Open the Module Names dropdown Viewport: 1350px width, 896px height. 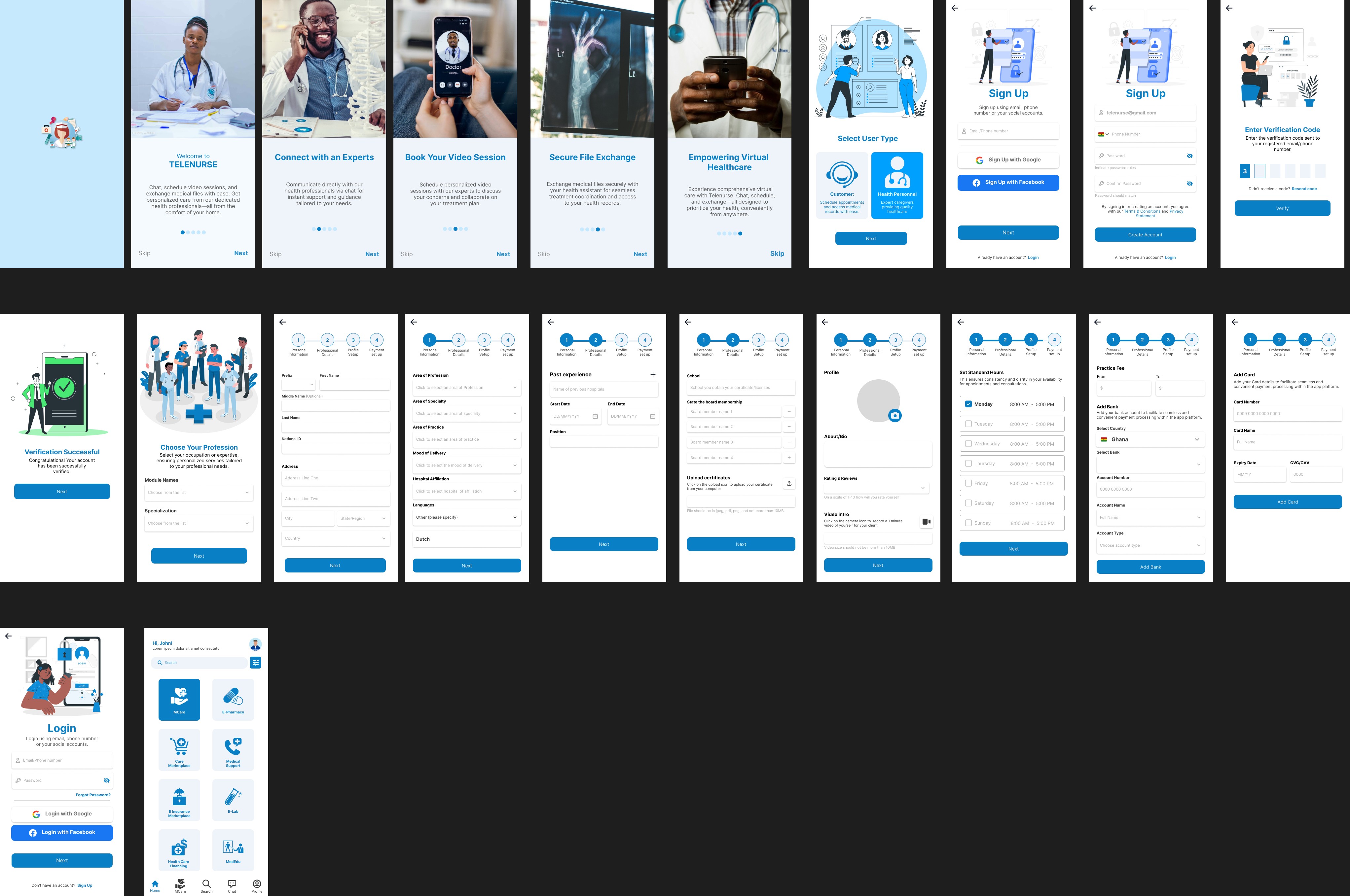(x=199, y=492)
